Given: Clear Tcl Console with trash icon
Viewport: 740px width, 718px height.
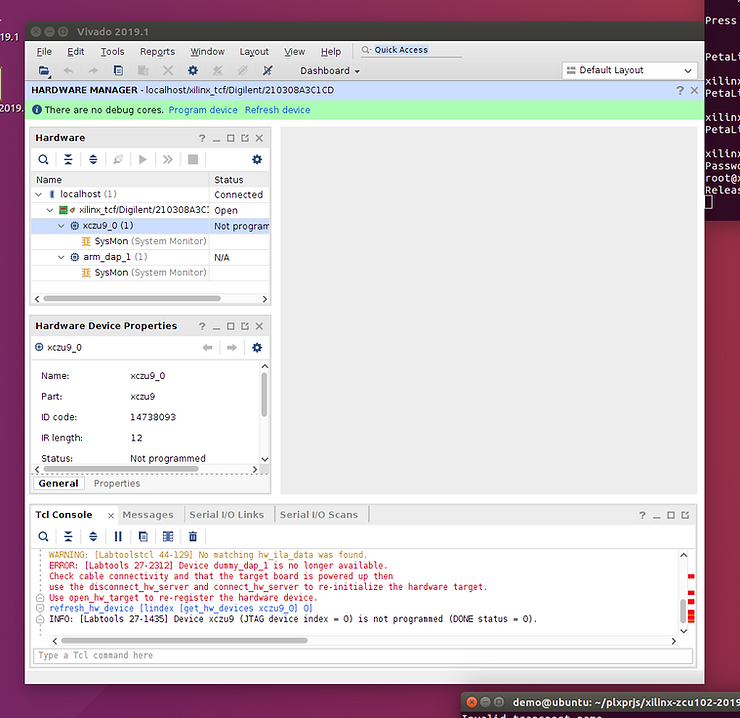Looking at the screenshot, I should coord(193,537).
